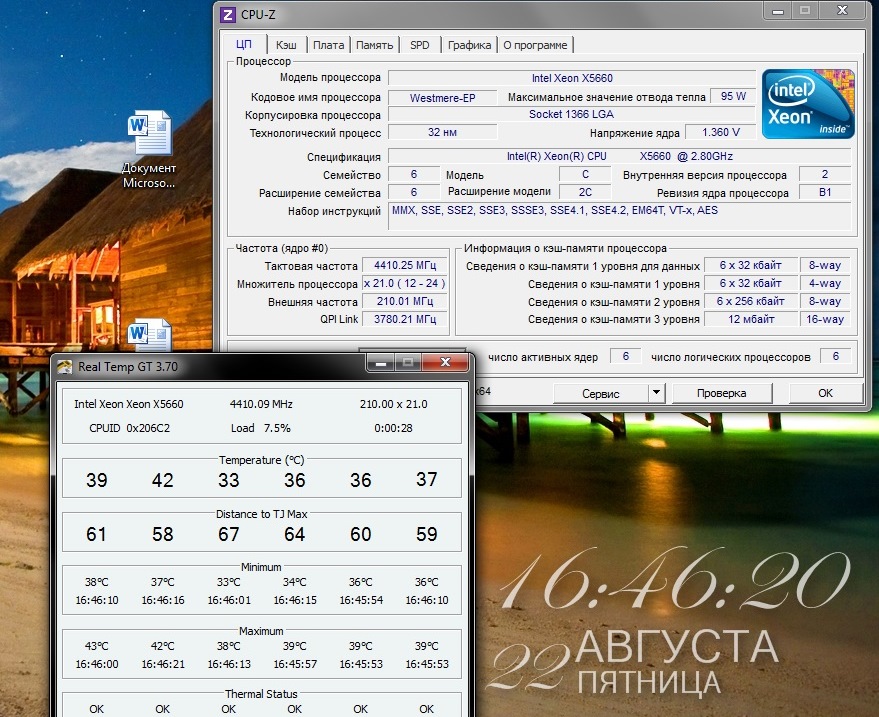Go to the Графика tab
879x717 pixels.
coord(469,45)
